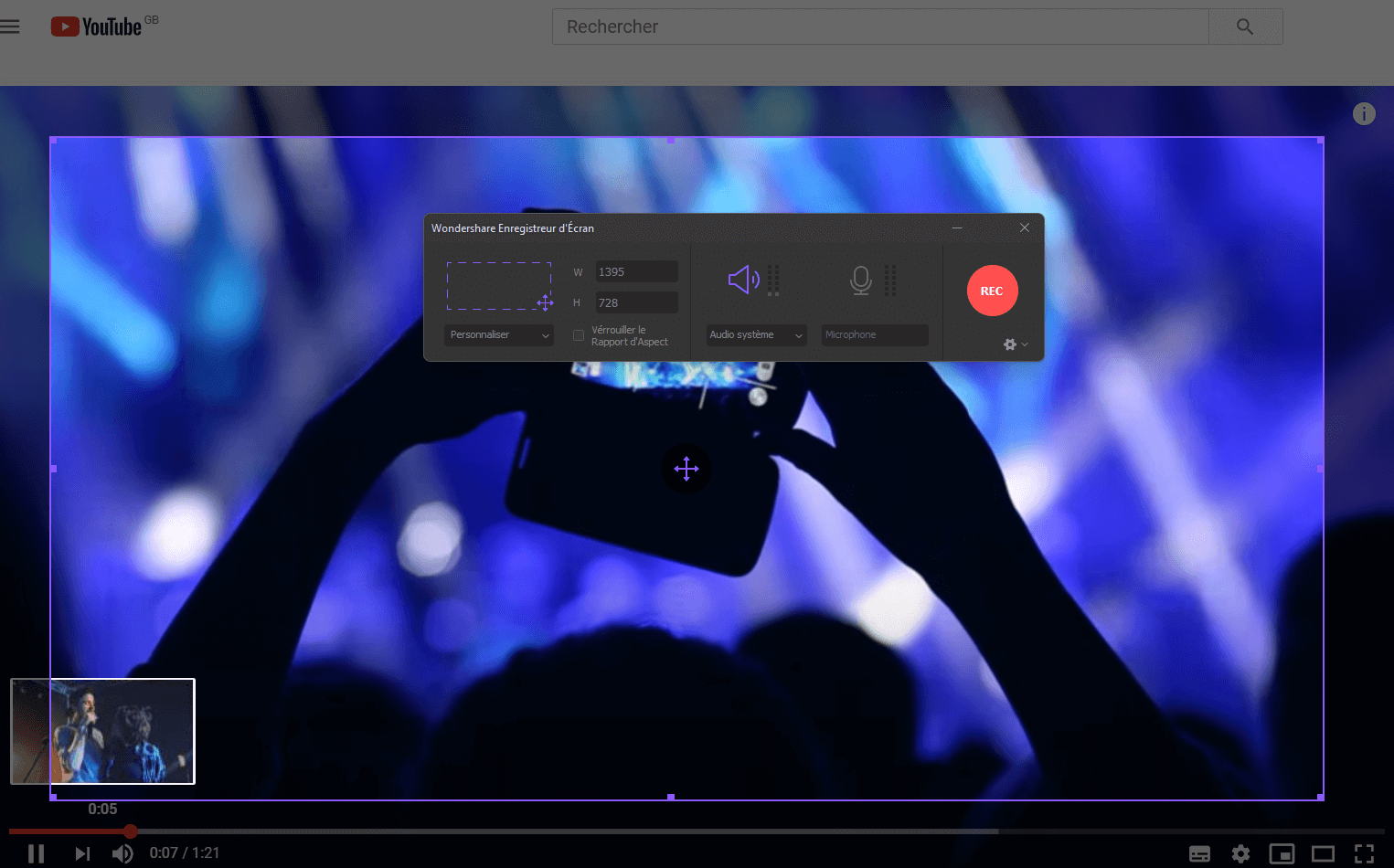The height and width of the screenshot is (868, 1394).
Task: Open recorder settings gear dropdown
Action: (1015, 344)
